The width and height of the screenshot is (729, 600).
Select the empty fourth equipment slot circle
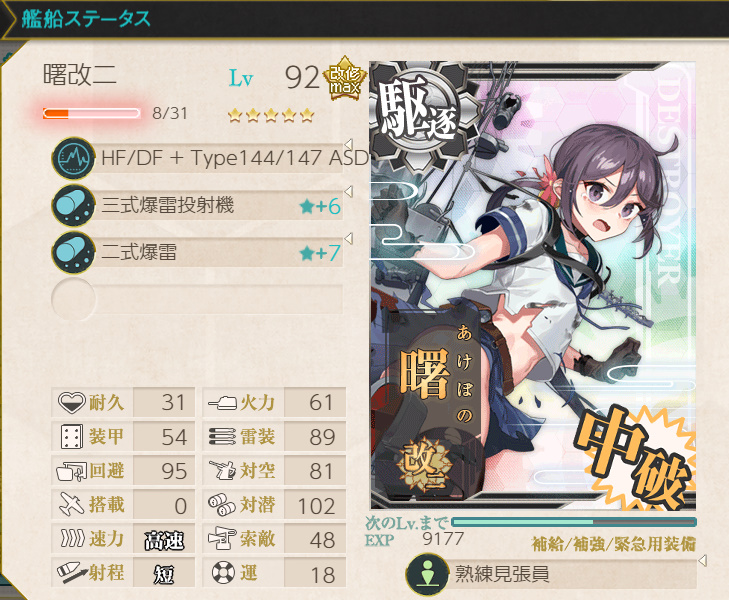[73, 300]
